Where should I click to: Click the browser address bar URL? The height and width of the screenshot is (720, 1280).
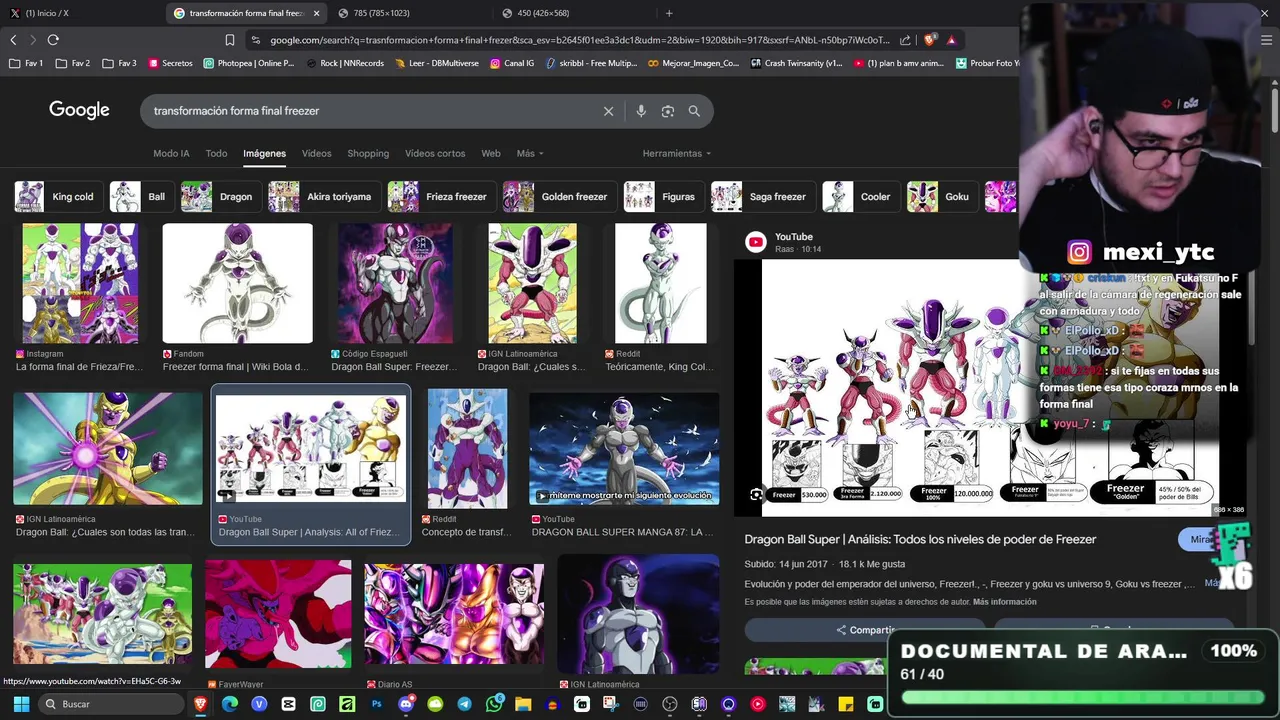[578, 40]
